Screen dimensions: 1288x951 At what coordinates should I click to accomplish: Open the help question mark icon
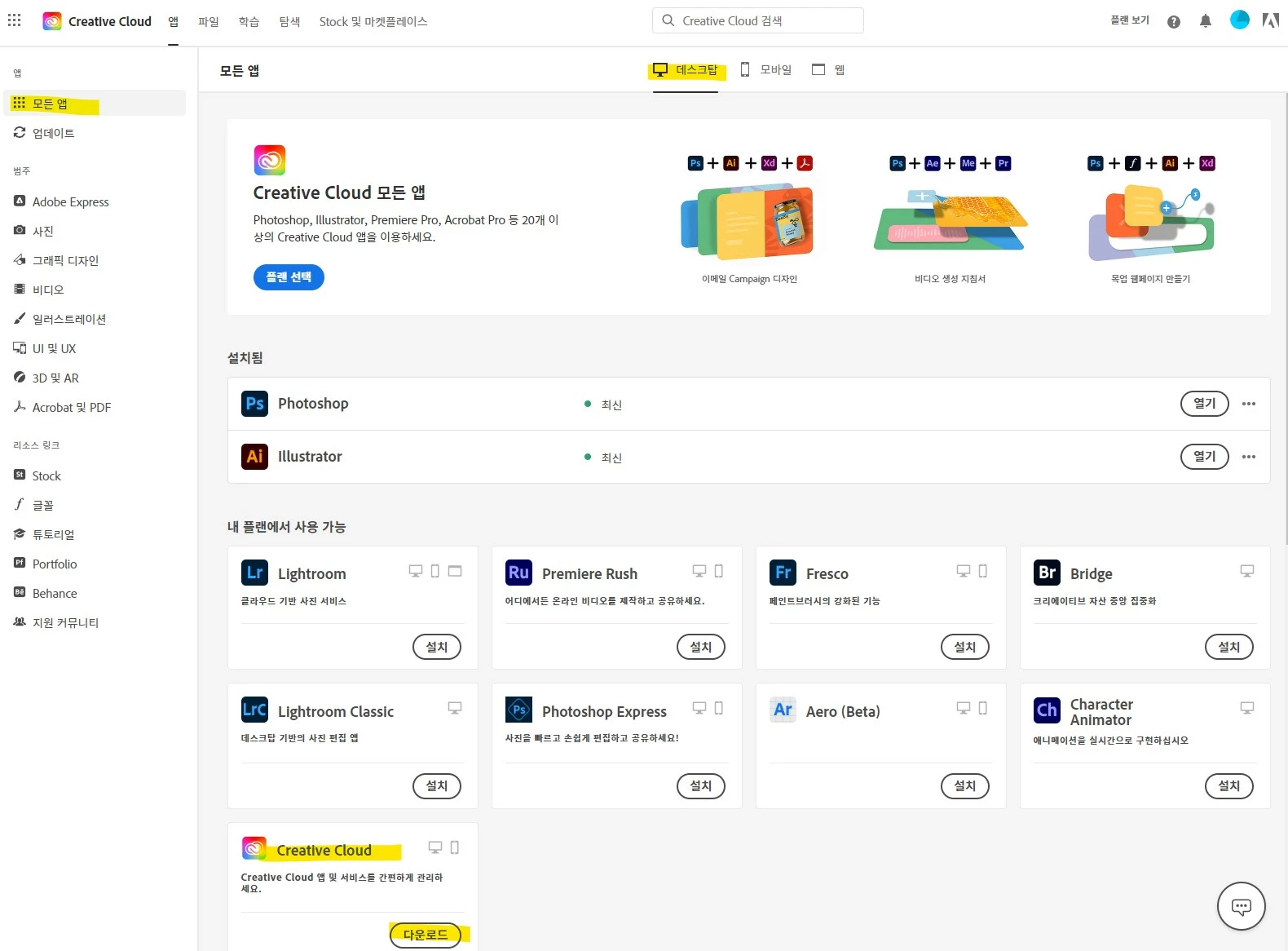[1174, 22]
